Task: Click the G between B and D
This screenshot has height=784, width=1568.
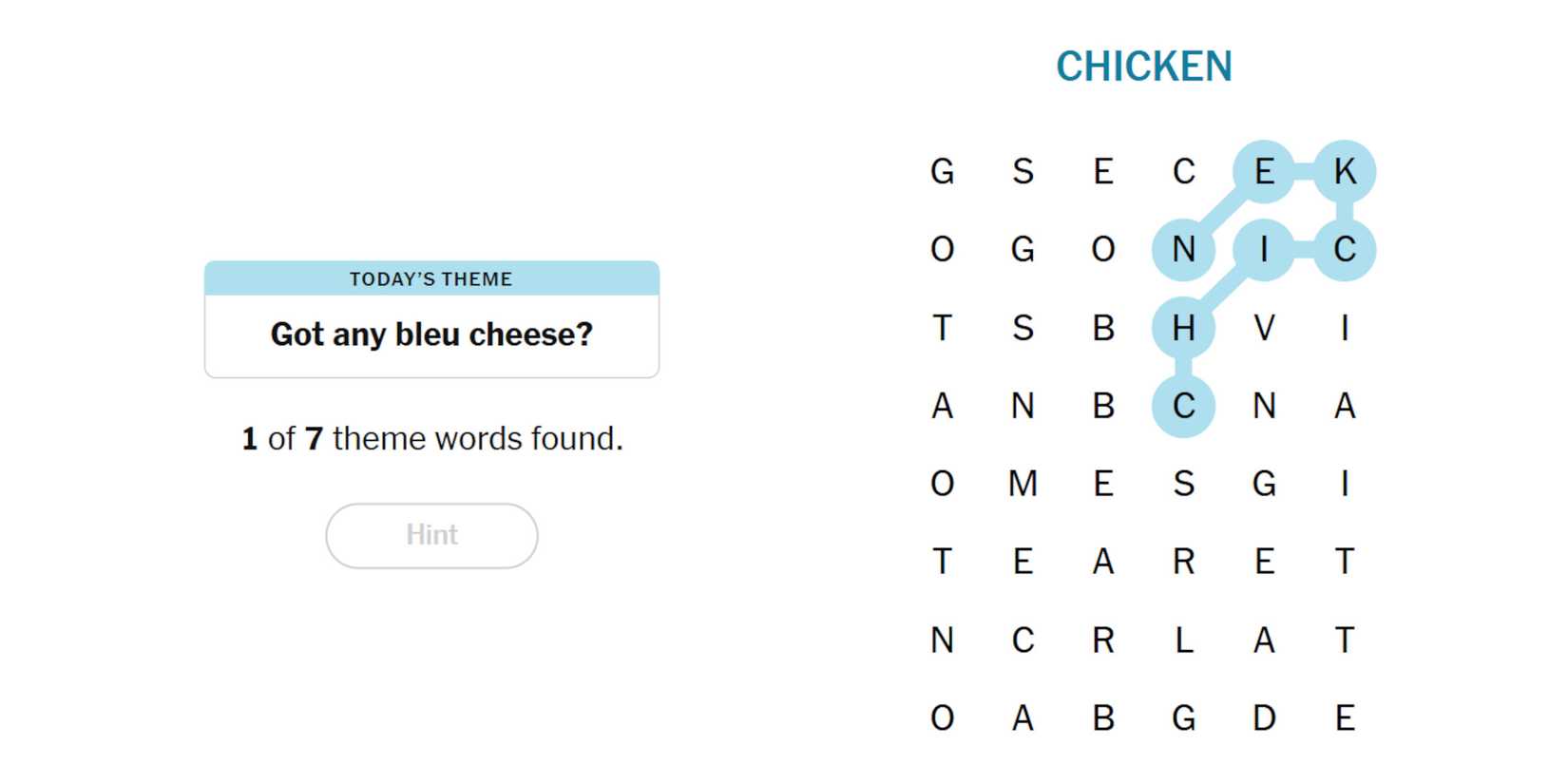Action: 1183,717
